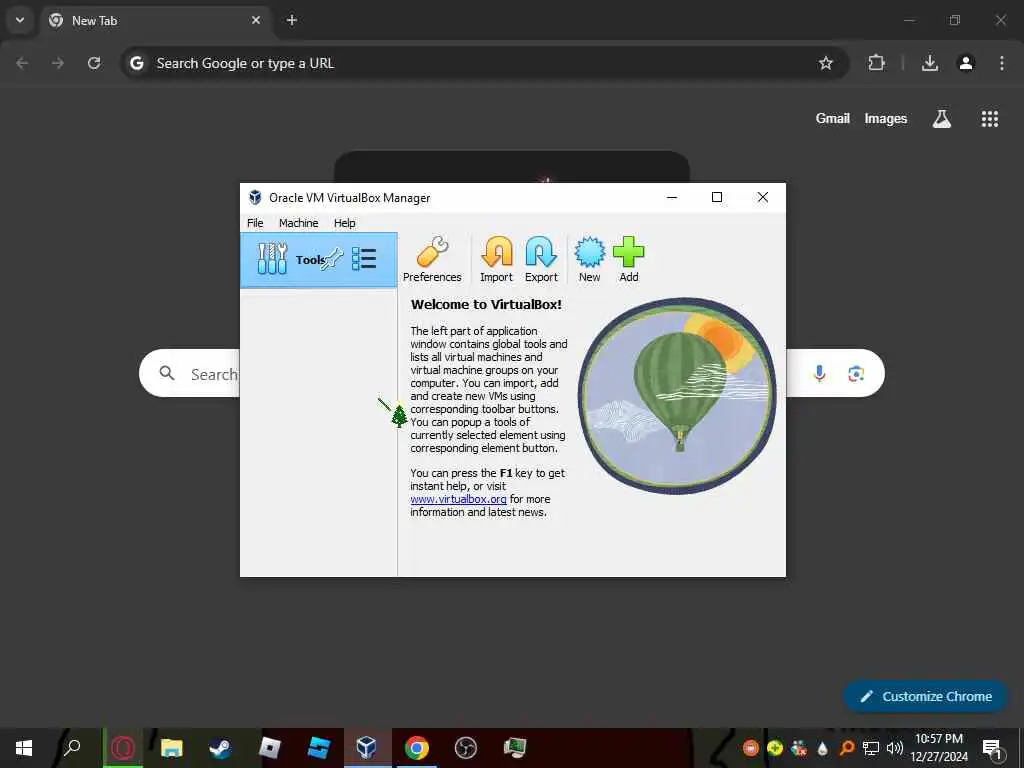Open Chrome three-dot menu
Viewport: 1024px width, 768px height.
click(x=1002, y=63)
